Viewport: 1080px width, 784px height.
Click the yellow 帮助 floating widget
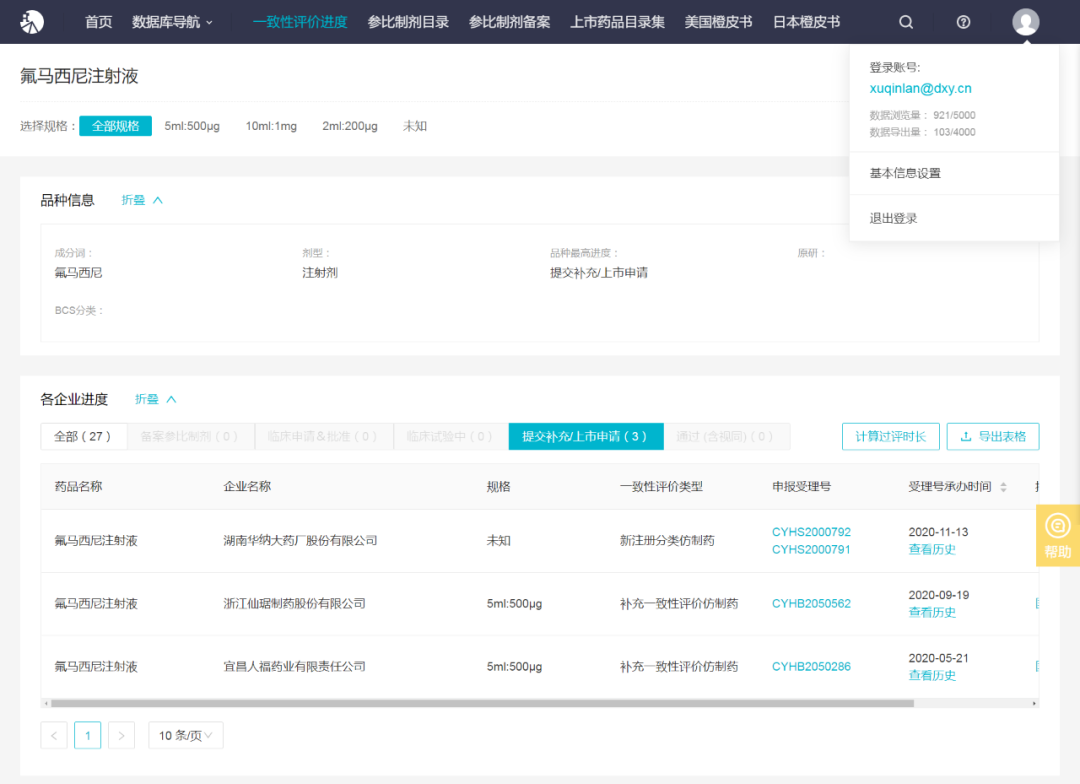pyautogui.click(x=1057, y=535)
